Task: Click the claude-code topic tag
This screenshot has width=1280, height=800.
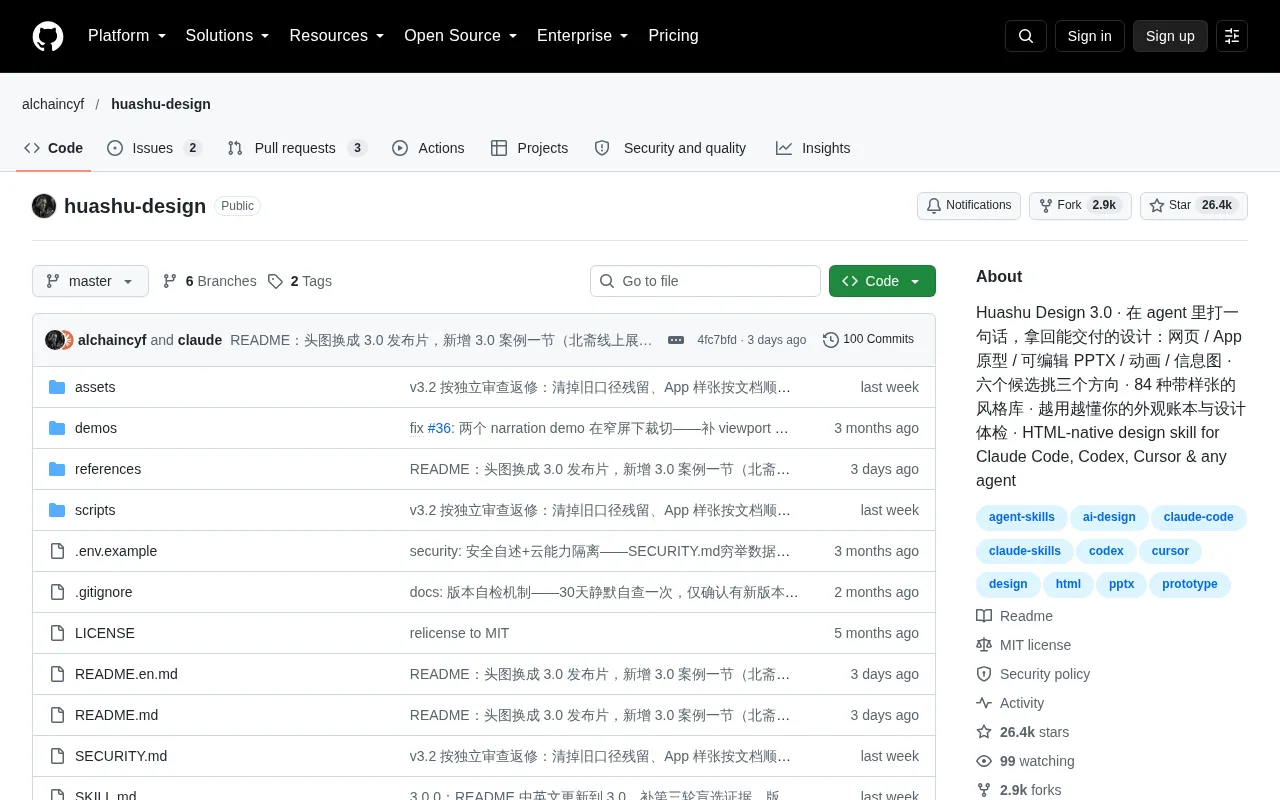Action: coord(1199,517)
